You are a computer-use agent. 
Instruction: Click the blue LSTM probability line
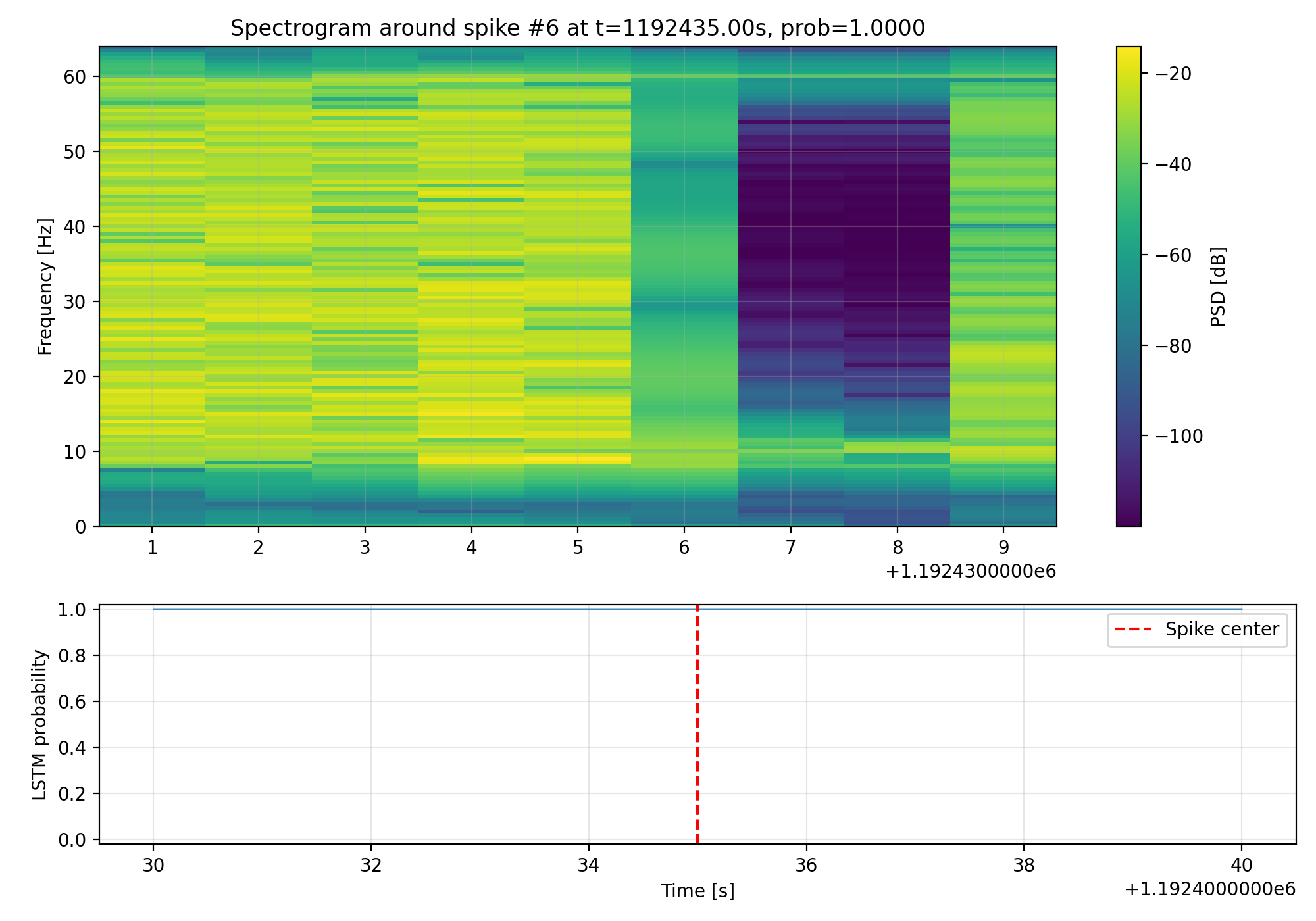click(x=395, y=609)
